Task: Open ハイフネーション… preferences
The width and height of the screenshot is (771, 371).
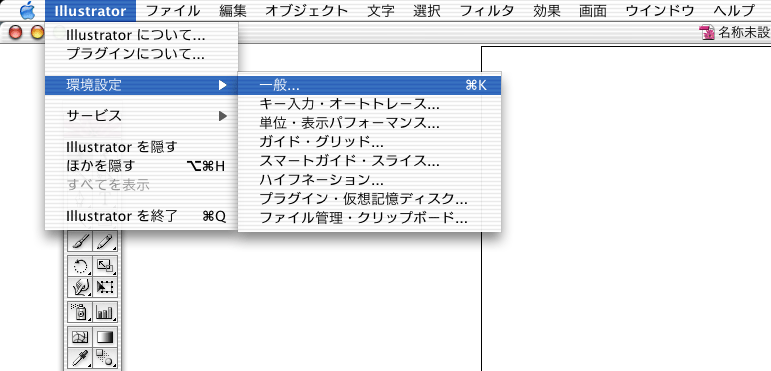Action: tap(369, 179)
